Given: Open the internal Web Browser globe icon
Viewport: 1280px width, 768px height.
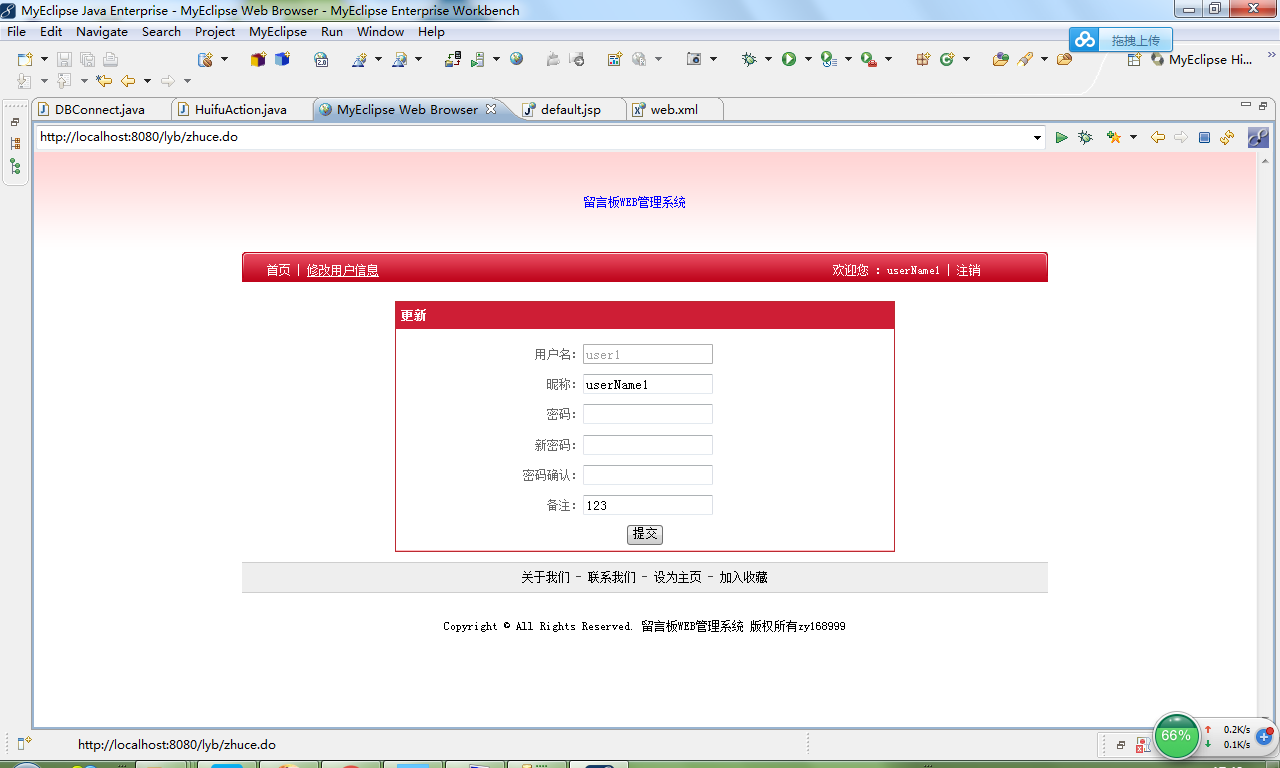Looking at the screenshot, I should (516, 58).
